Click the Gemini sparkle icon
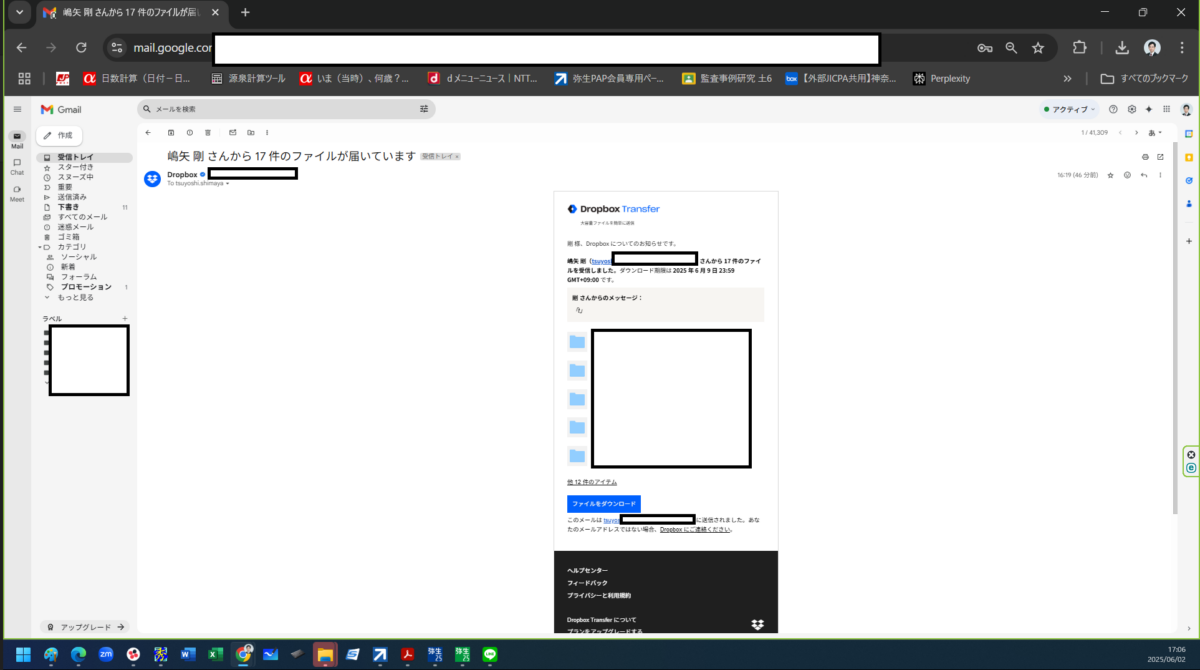 coord(1148,109)
